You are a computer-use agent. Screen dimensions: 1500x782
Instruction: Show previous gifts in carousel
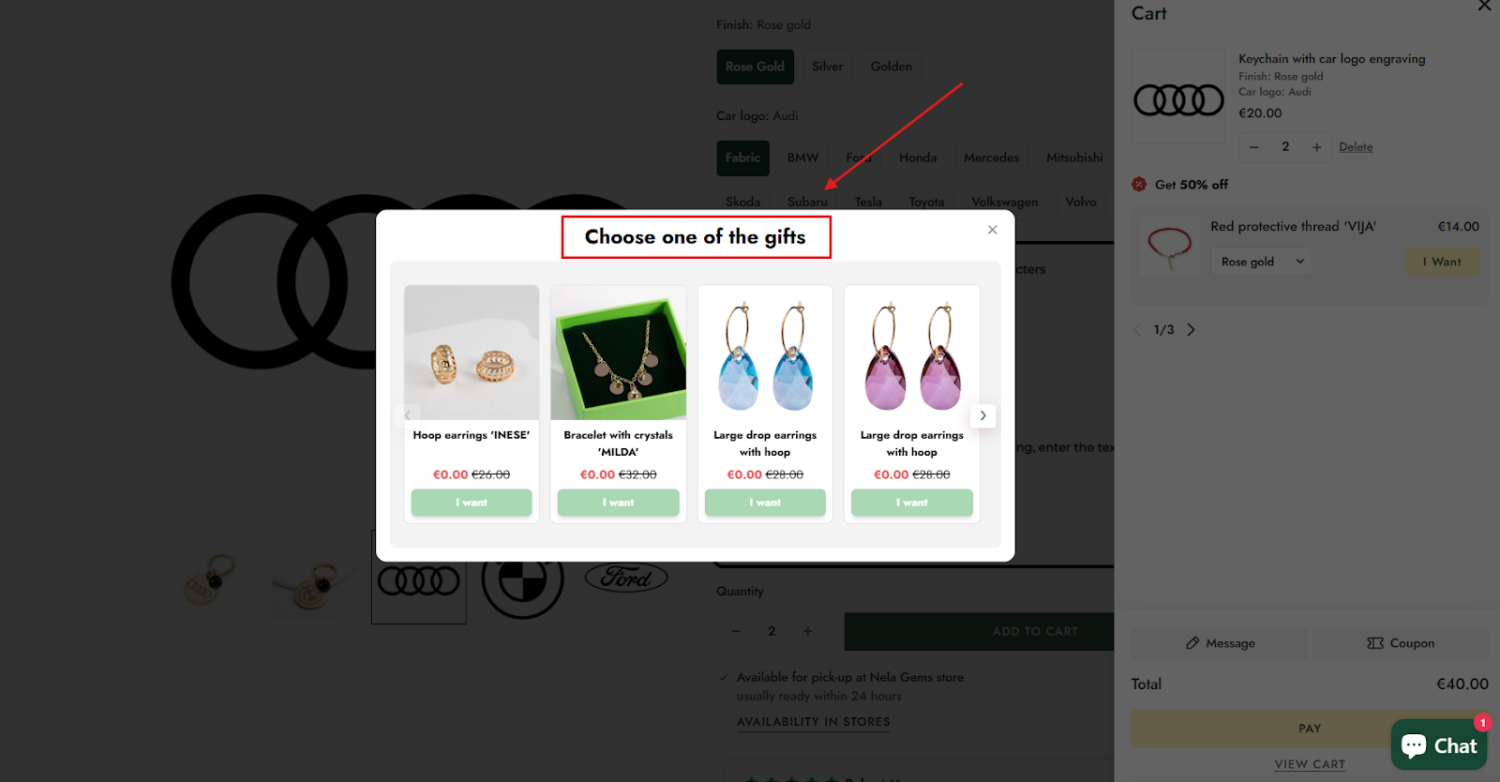point(408,415)
